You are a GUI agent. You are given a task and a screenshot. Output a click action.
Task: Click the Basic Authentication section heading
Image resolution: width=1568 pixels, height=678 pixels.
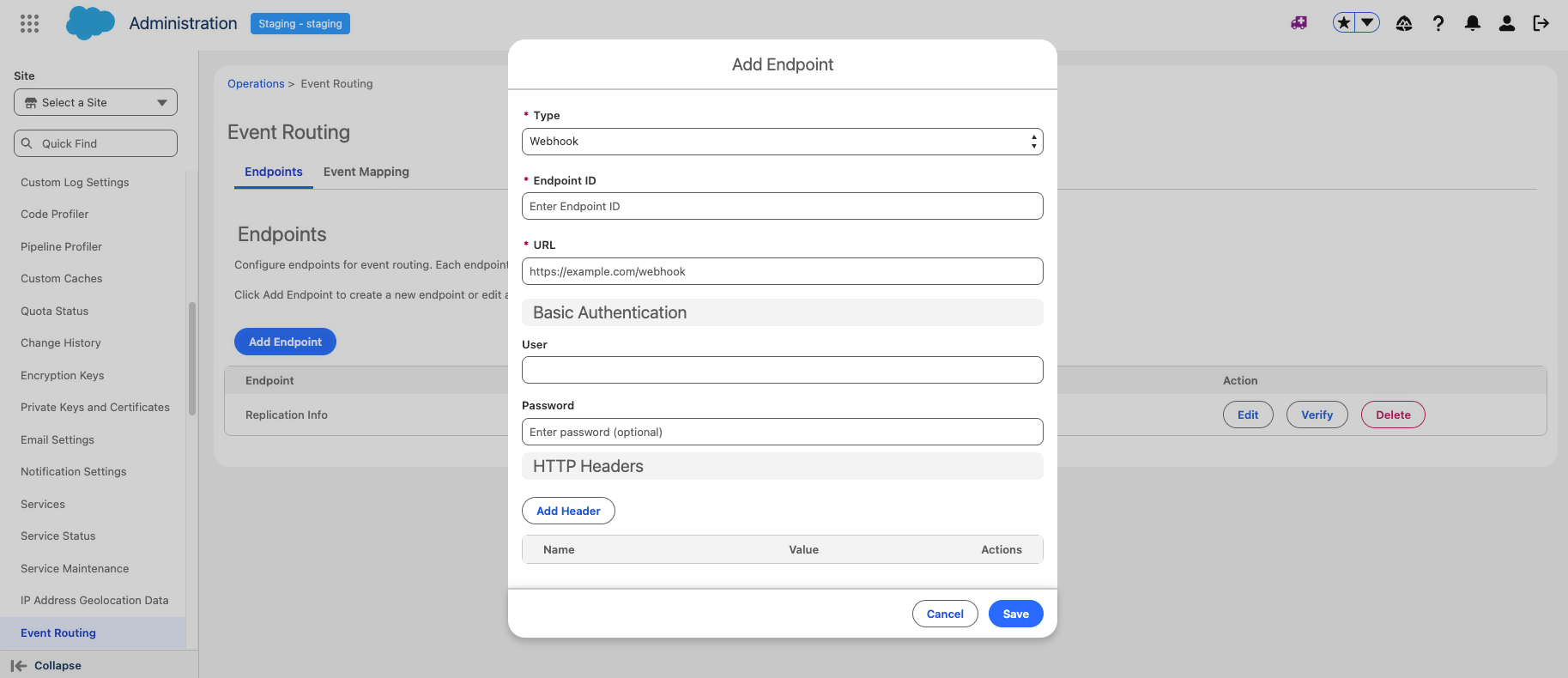point(610,312)
